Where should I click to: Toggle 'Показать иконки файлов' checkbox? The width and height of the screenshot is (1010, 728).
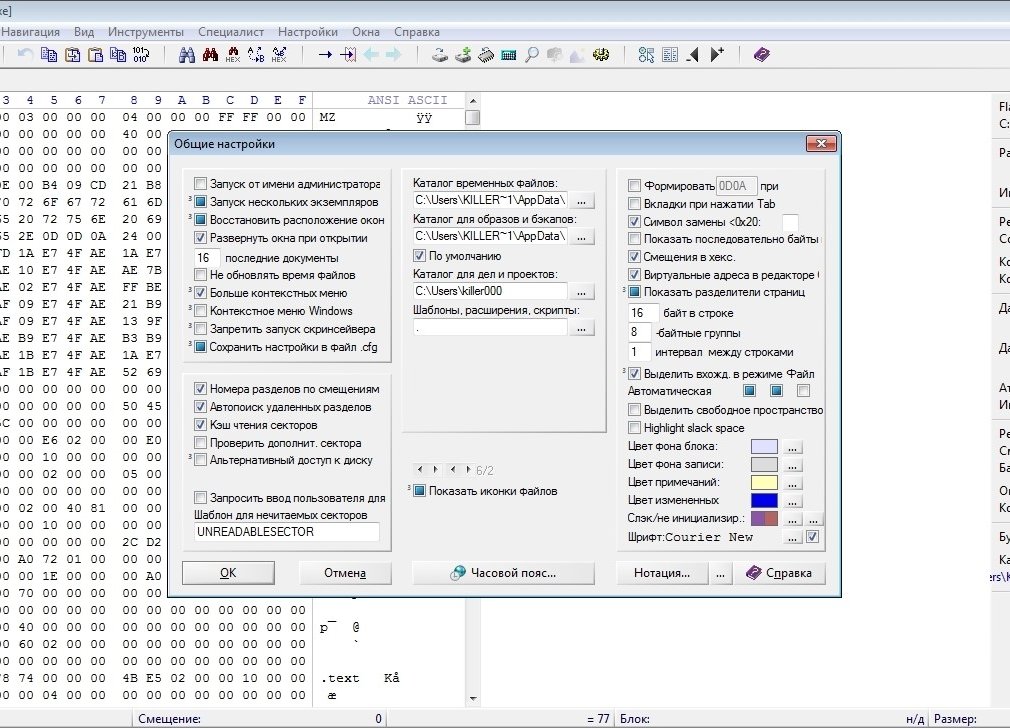point(419,491)
